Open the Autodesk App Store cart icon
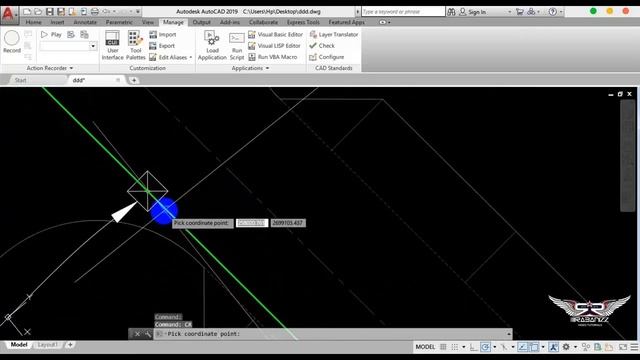Viewport: 640px width, 360px height. click(519, 12)
